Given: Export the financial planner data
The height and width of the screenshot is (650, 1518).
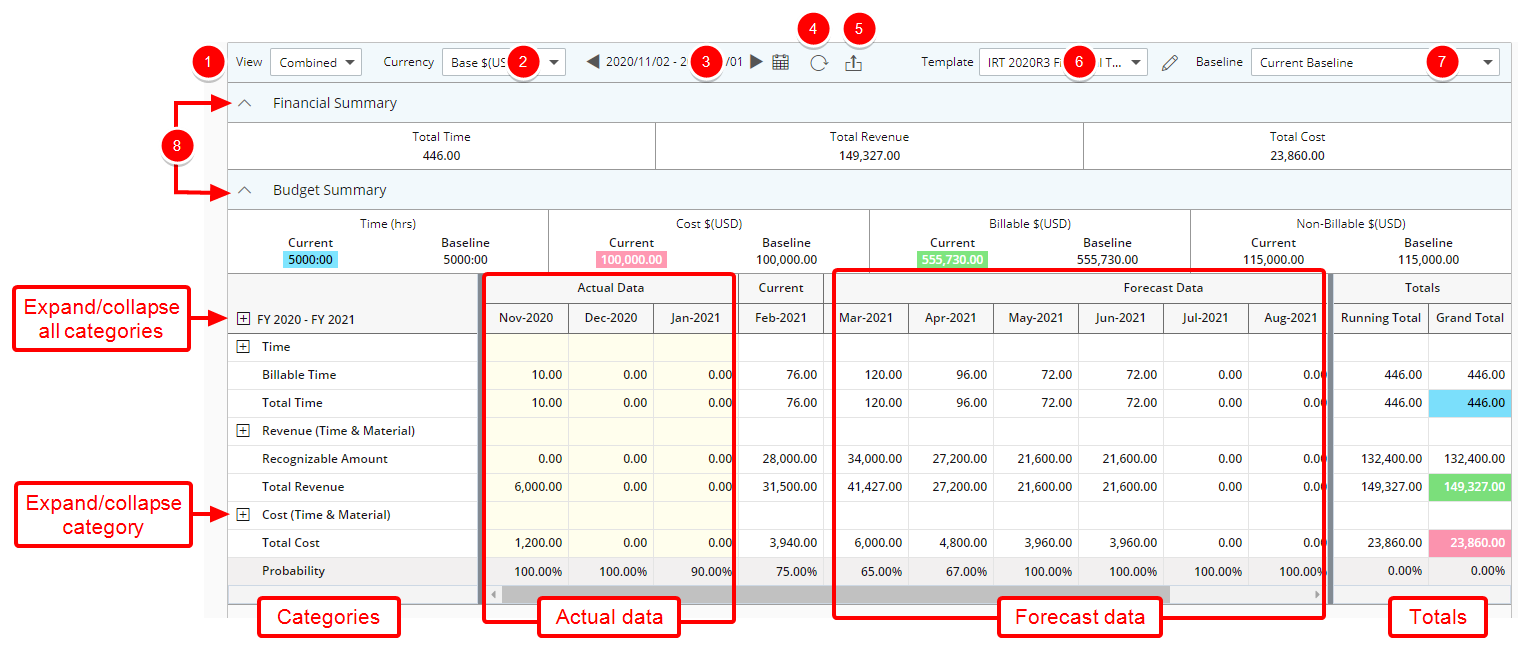Looking at the screenshot, I should coord(853,62).
